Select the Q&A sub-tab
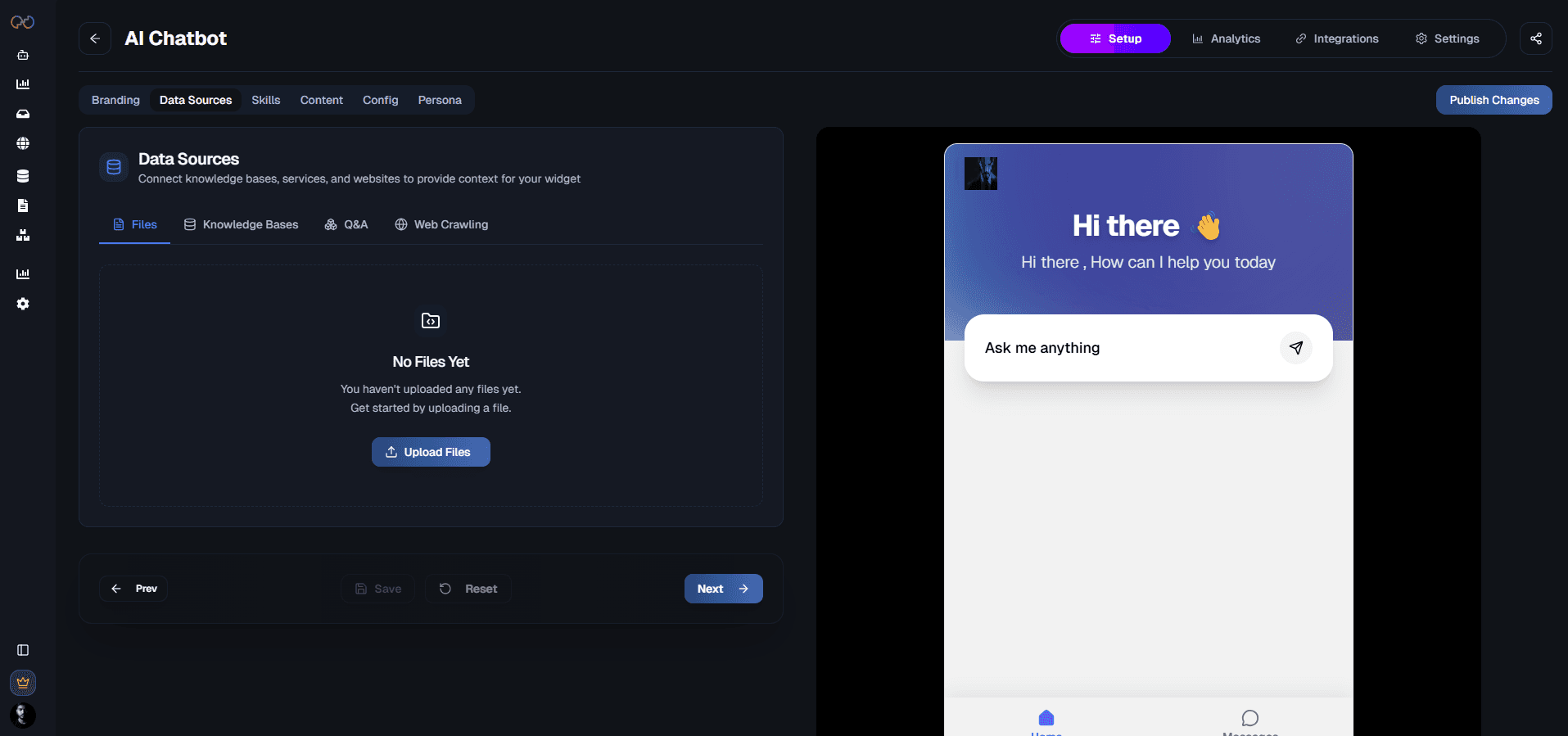The height and width of the screenshot is (736, 1568). point(346,224)
